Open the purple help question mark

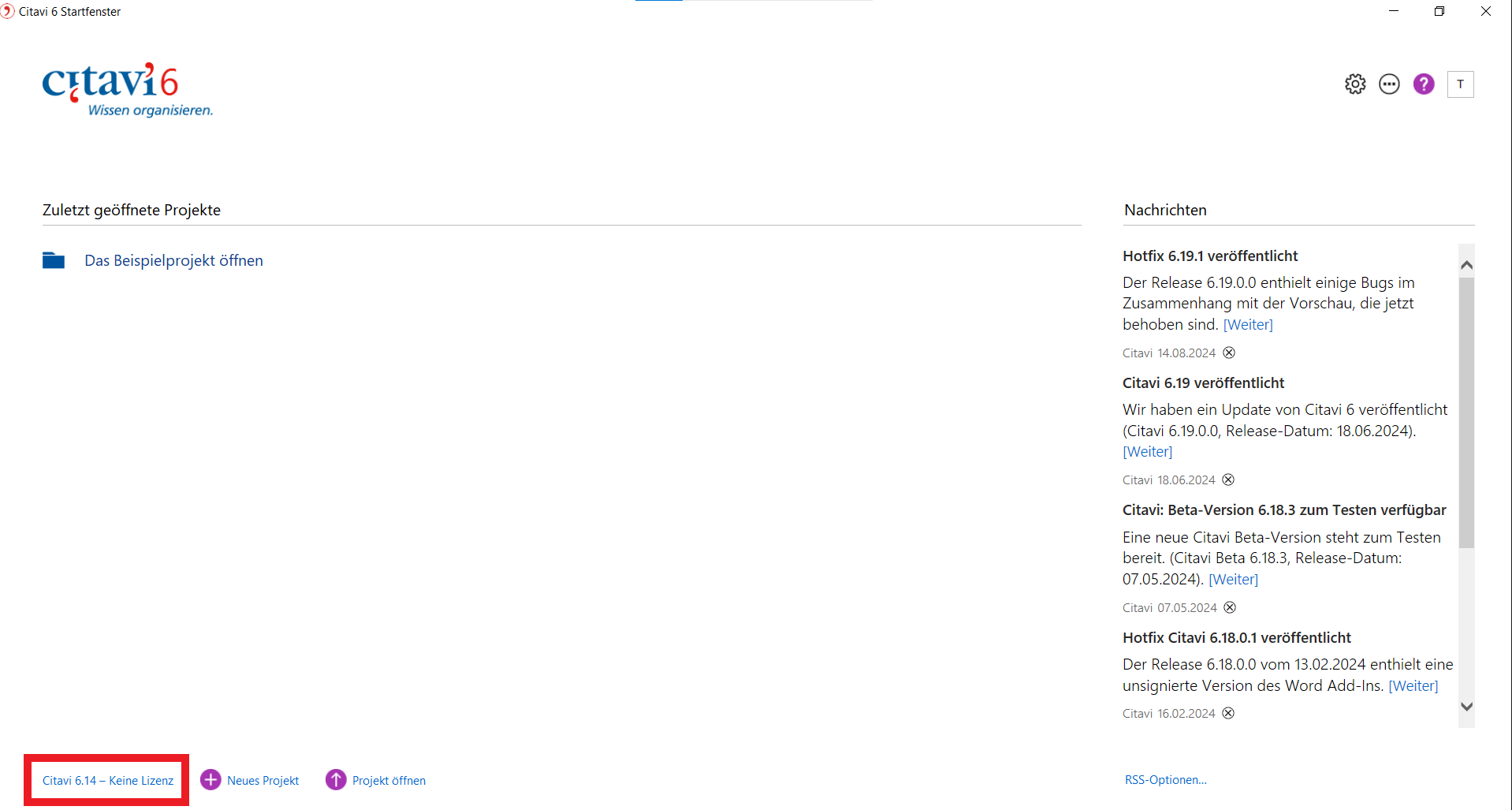pyautogui.click(x=1424, y=84)
